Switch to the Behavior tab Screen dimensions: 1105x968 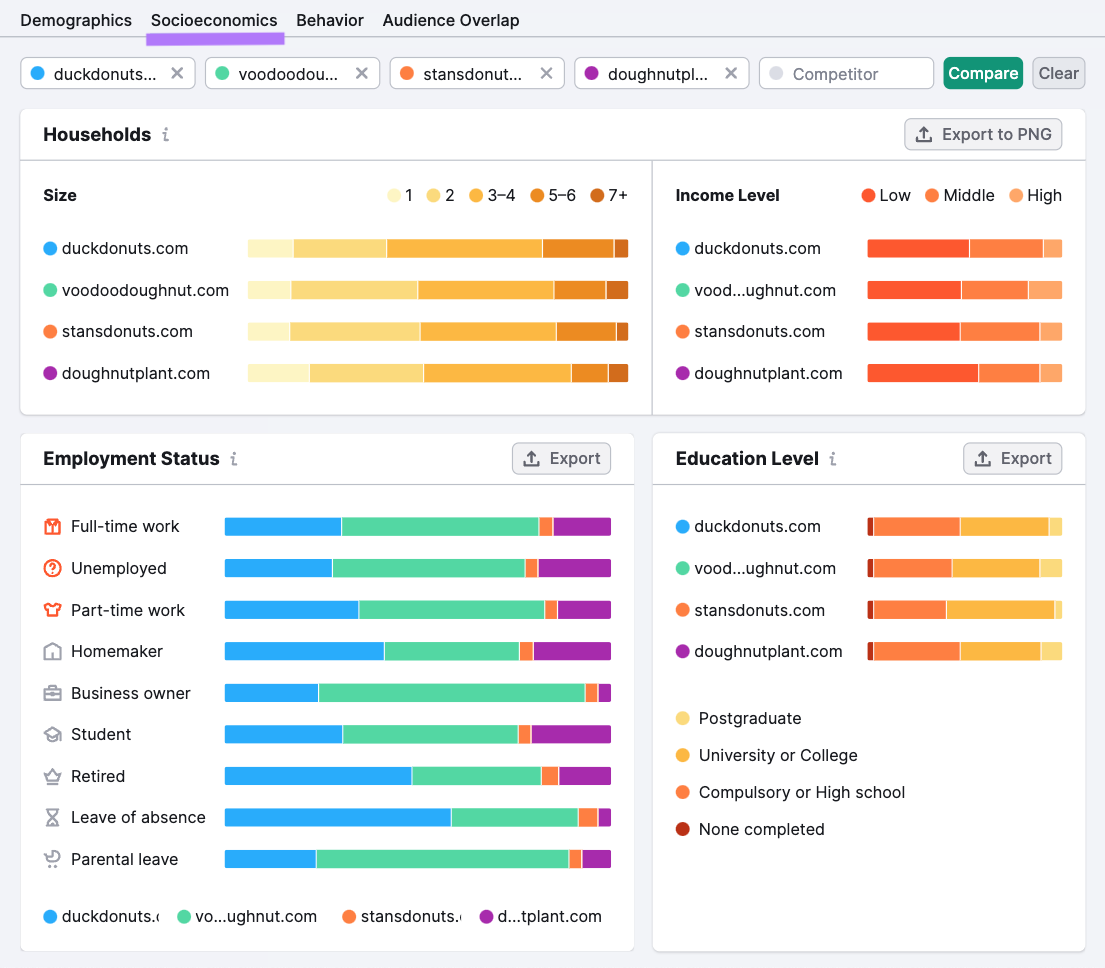(330, 20)
